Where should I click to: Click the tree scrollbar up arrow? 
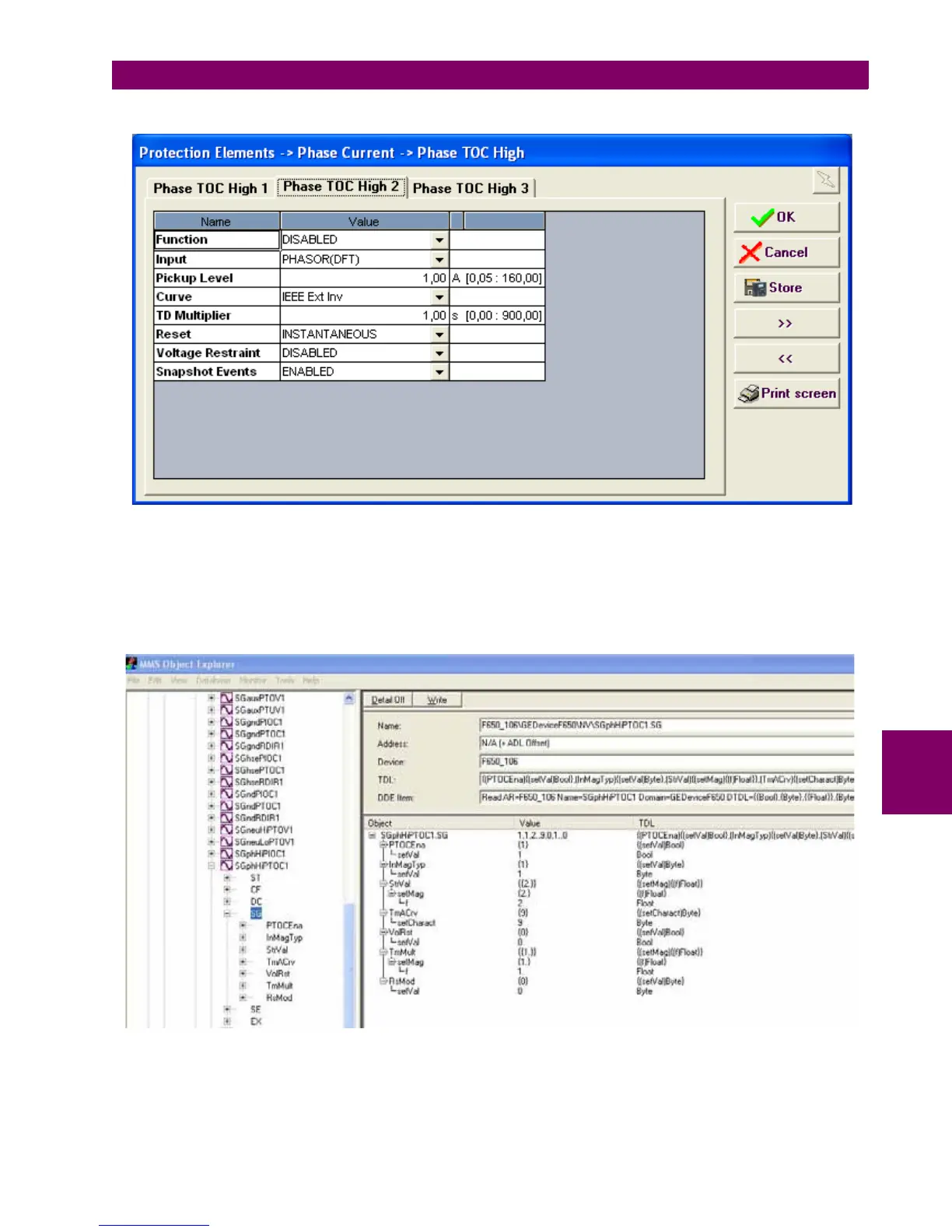pos(349,698)
